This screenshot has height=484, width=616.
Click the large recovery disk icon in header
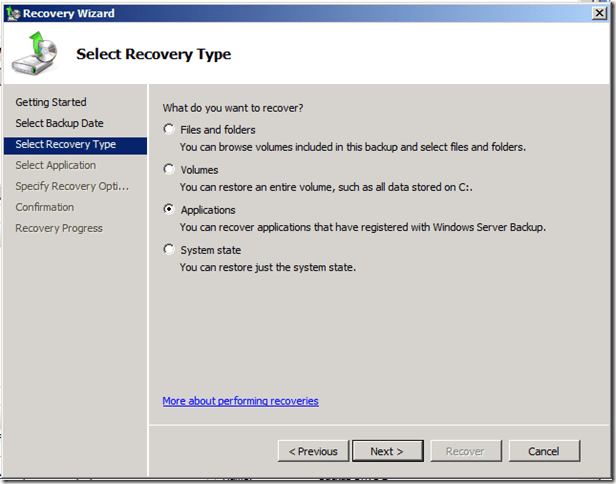point(35,54)
